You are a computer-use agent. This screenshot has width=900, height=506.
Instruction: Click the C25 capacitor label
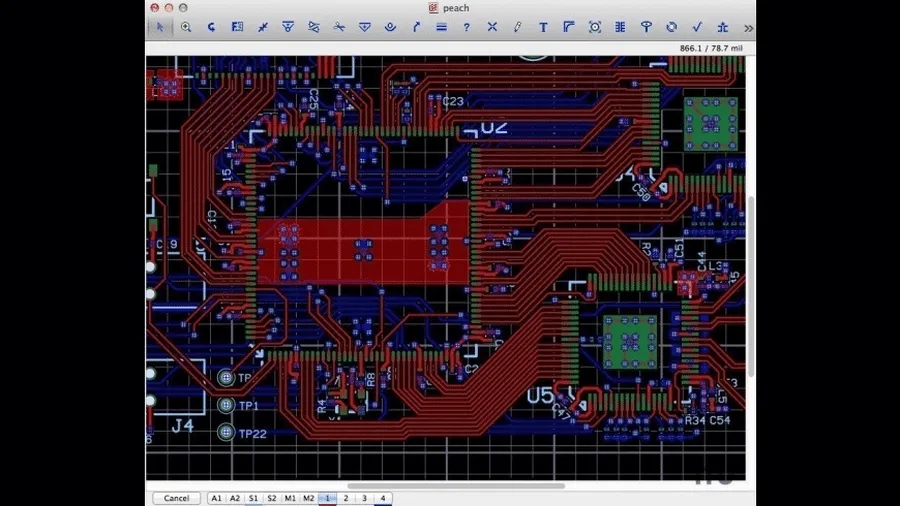pos(313,99)
